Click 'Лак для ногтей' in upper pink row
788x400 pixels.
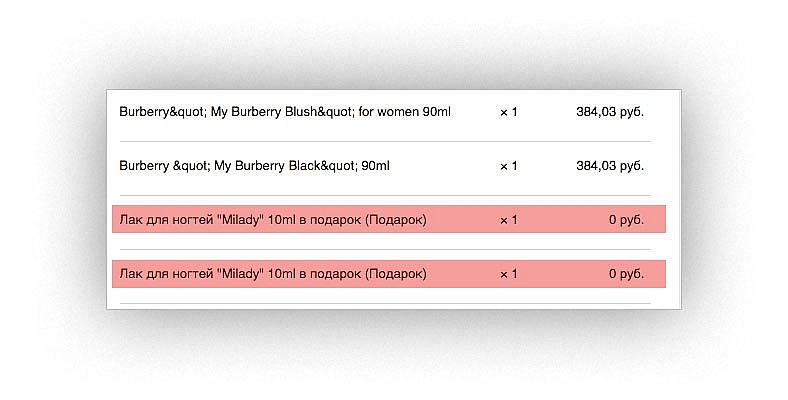[x=167, y=220]
